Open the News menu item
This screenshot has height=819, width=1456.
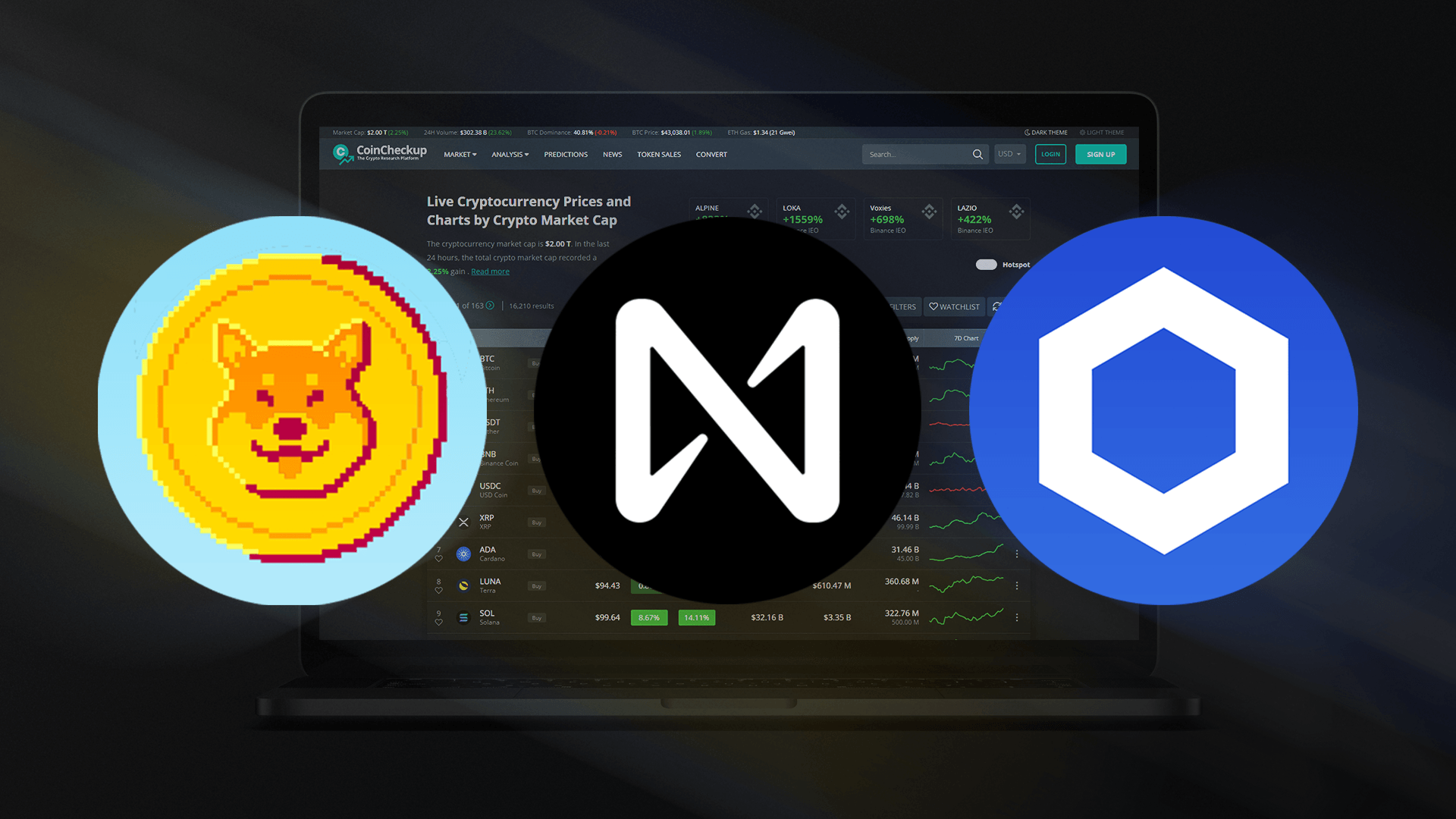612,155
